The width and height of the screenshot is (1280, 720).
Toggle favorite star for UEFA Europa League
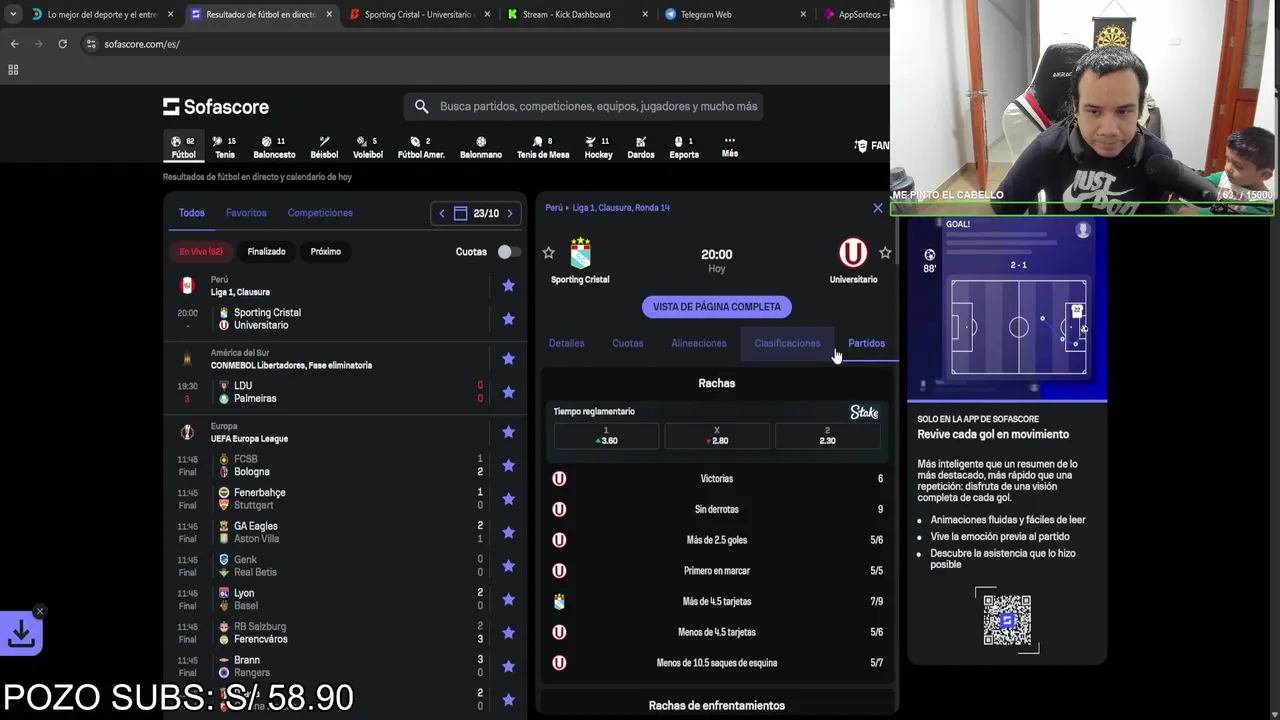[508, 432]
